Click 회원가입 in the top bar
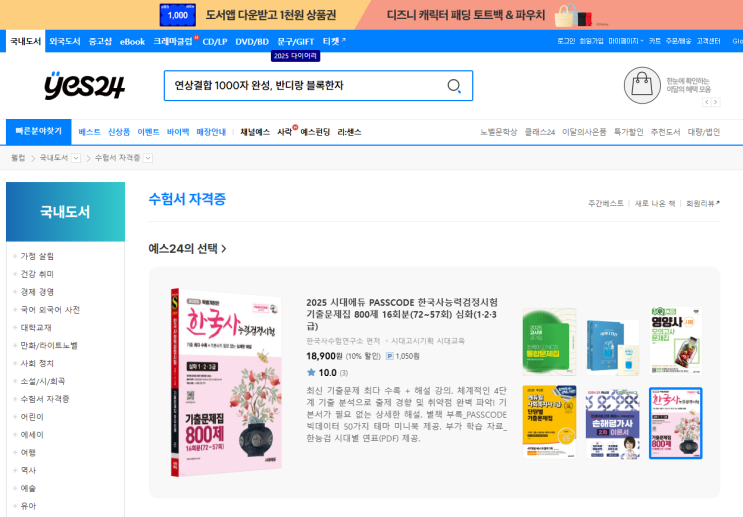Viewport: 743px width, 517px height. click(x=591, y=41)
